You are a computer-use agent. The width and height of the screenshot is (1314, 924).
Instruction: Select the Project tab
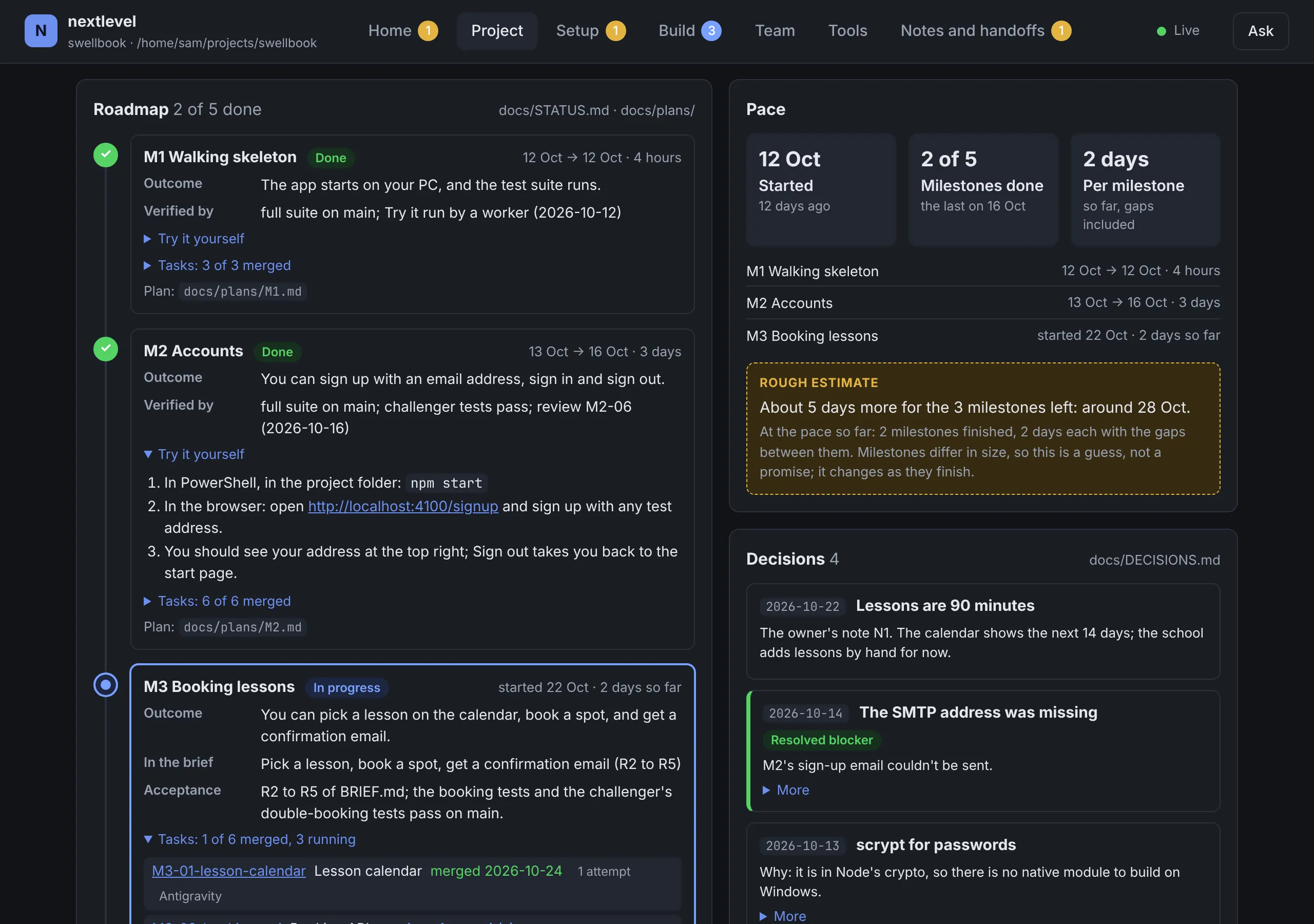(497, 31)
